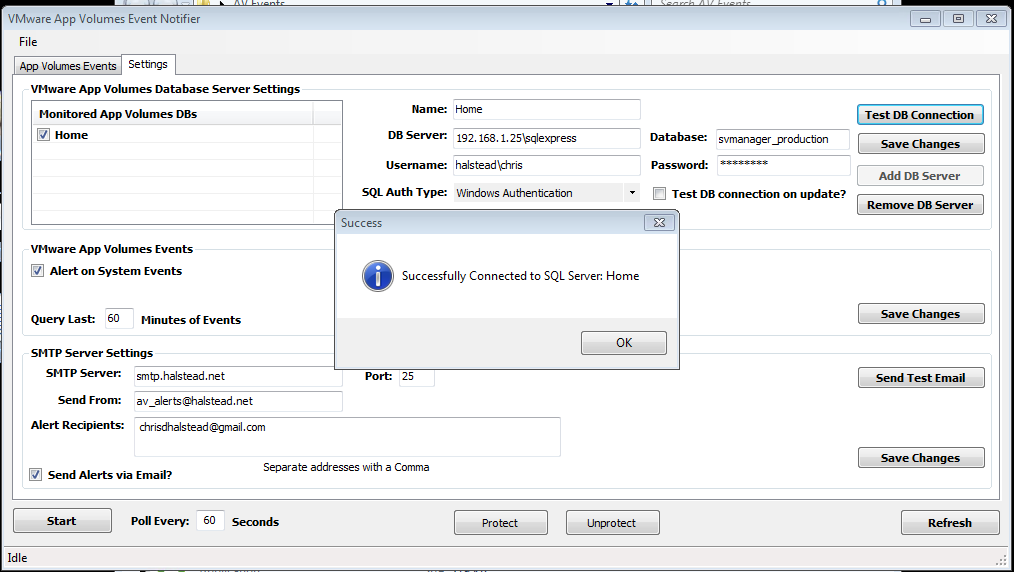Close the Success dialog with X
This screenshot has width=1014, height=572.
[655, 223]
